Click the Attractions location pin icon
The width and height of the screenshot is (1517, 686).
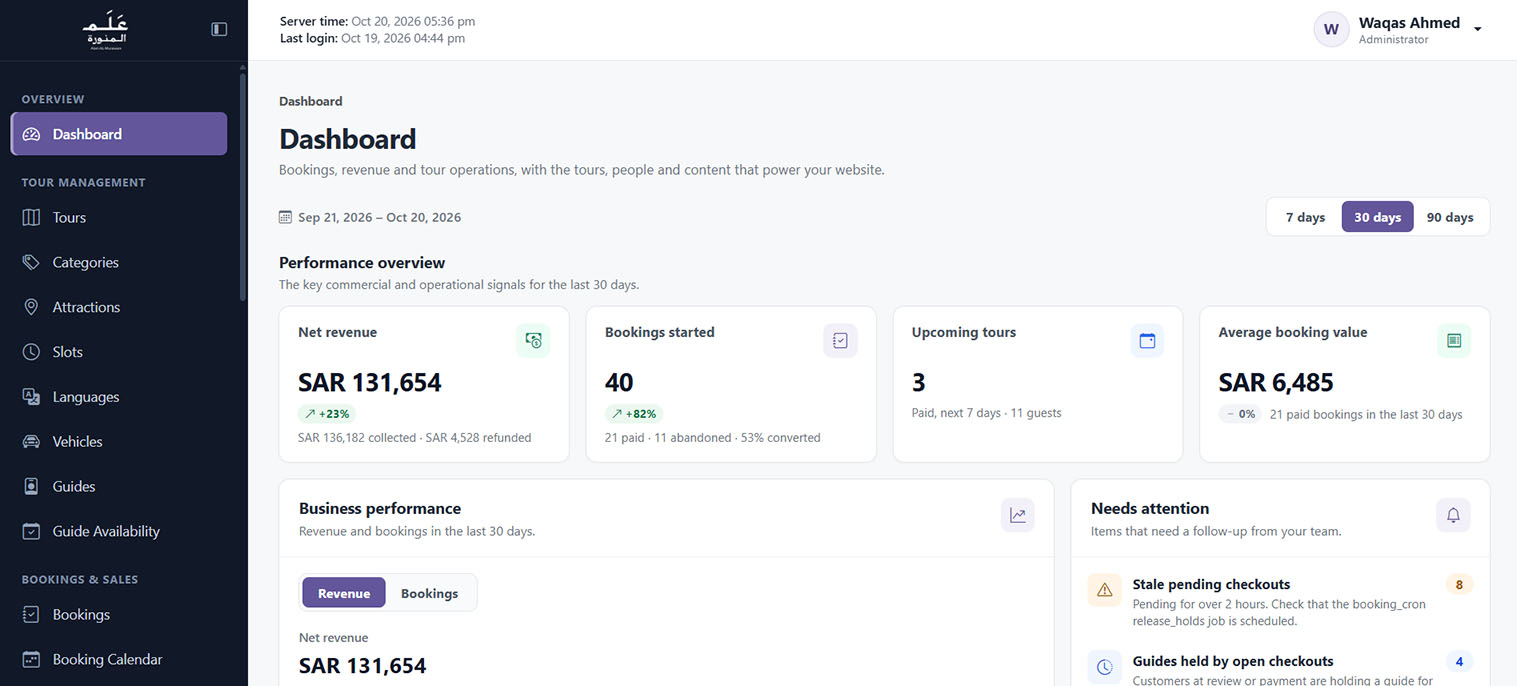[31, 307]
